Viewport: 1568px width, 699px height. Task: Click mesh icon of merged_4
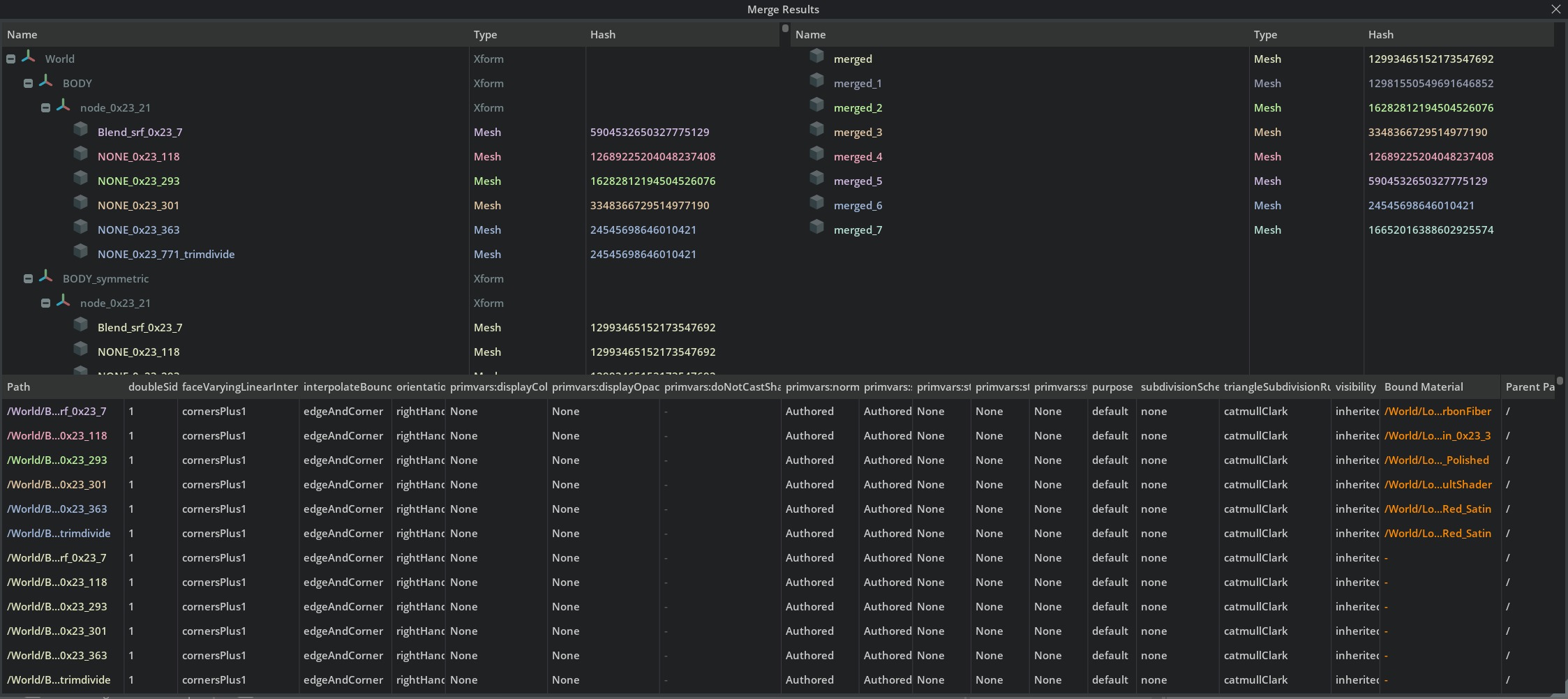(817, 154)
